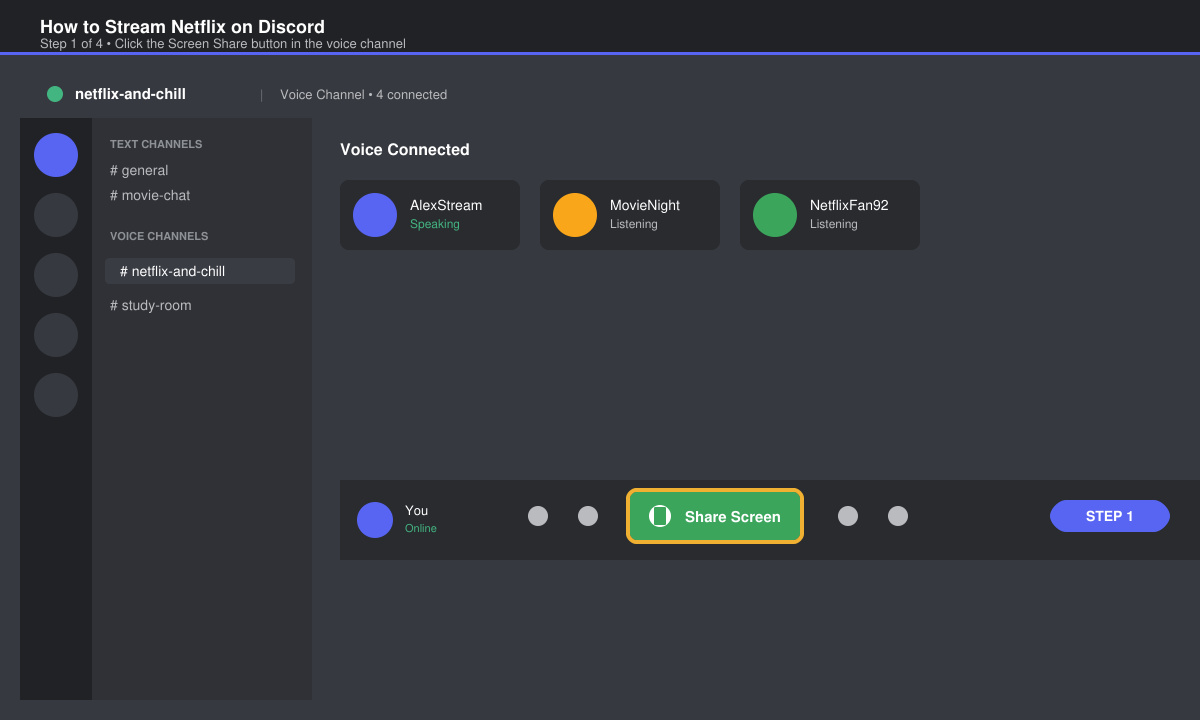Open gray server icon directly below blue one

click(56, 215)
